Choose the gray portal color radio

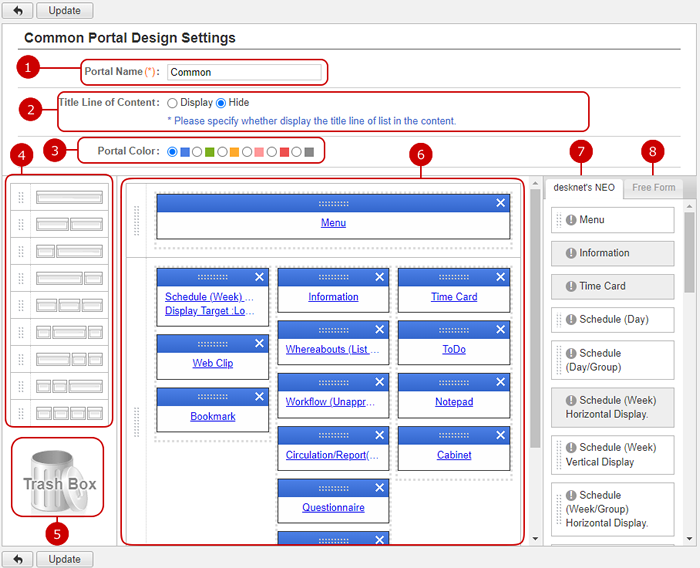[x=296, y=152]
